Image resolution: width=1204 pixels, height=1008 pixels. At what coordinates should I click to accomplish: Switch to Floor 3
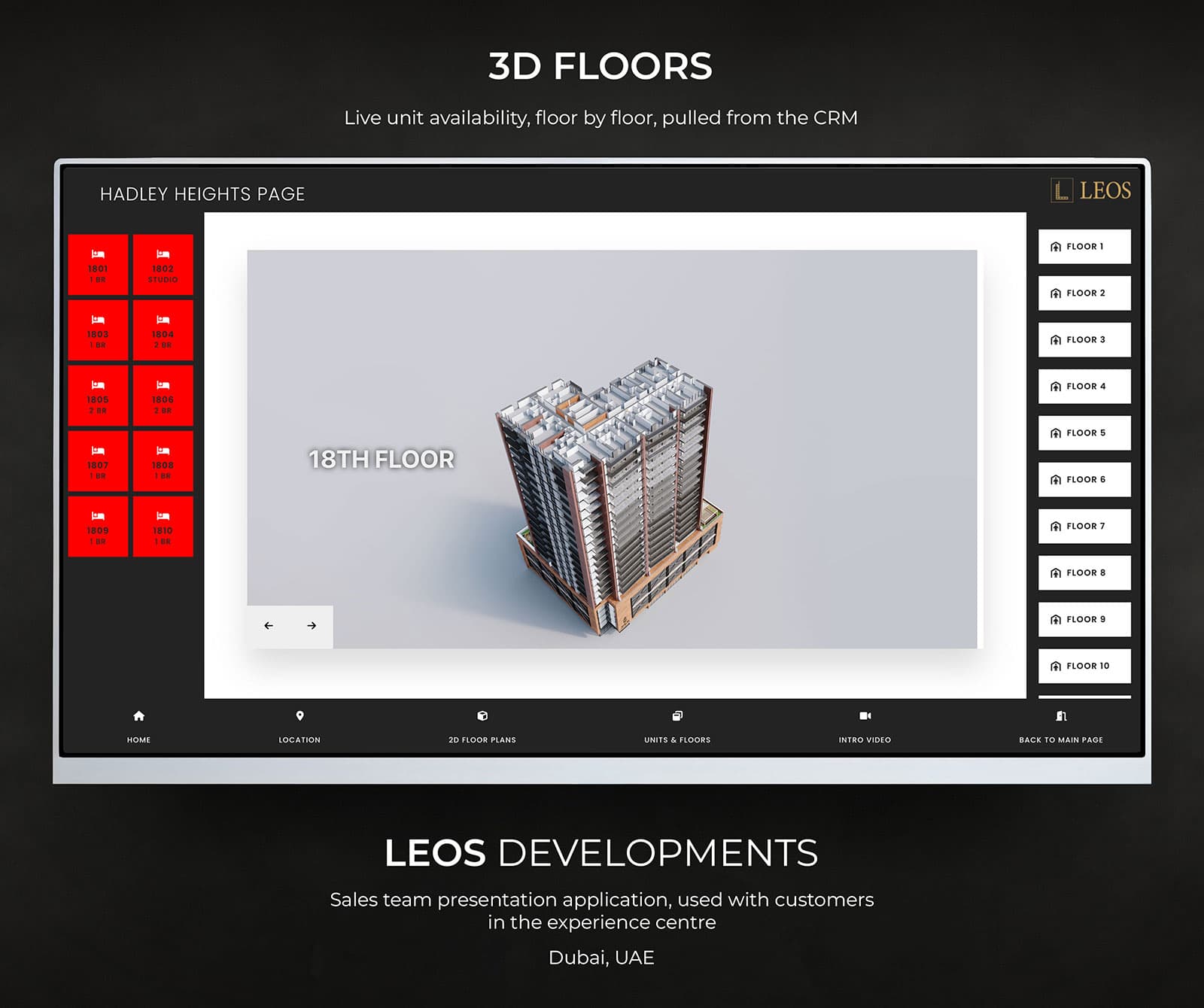[x=1084, y=339]
